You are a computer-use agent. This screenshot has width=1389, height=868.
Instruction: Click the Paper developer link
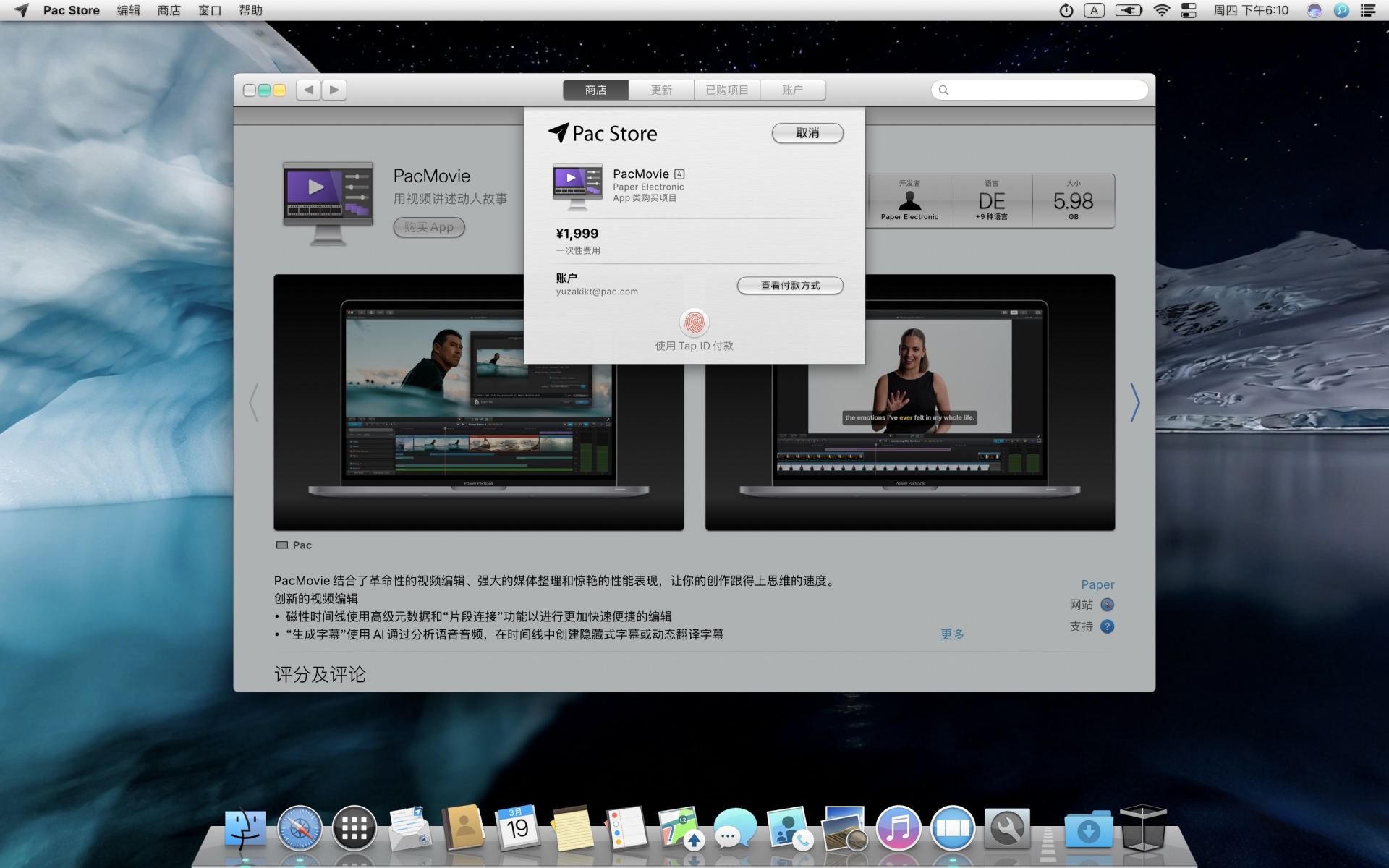tap(1097, 584)
